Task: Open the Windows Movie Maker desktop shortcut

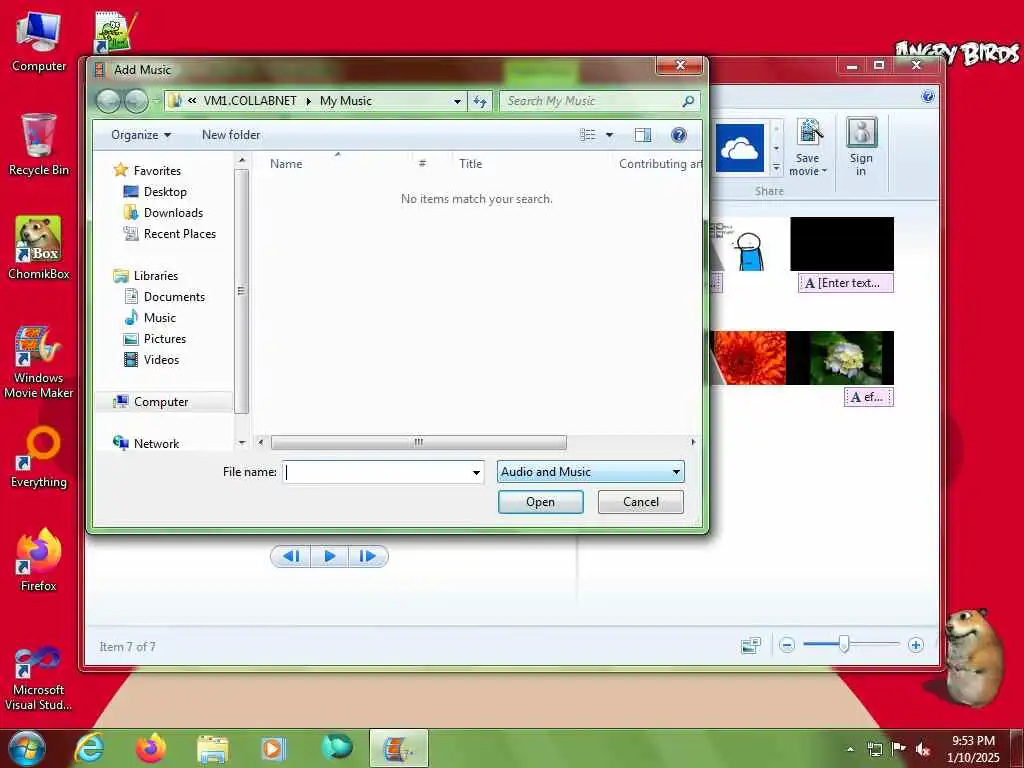Action: pos(39,362)
